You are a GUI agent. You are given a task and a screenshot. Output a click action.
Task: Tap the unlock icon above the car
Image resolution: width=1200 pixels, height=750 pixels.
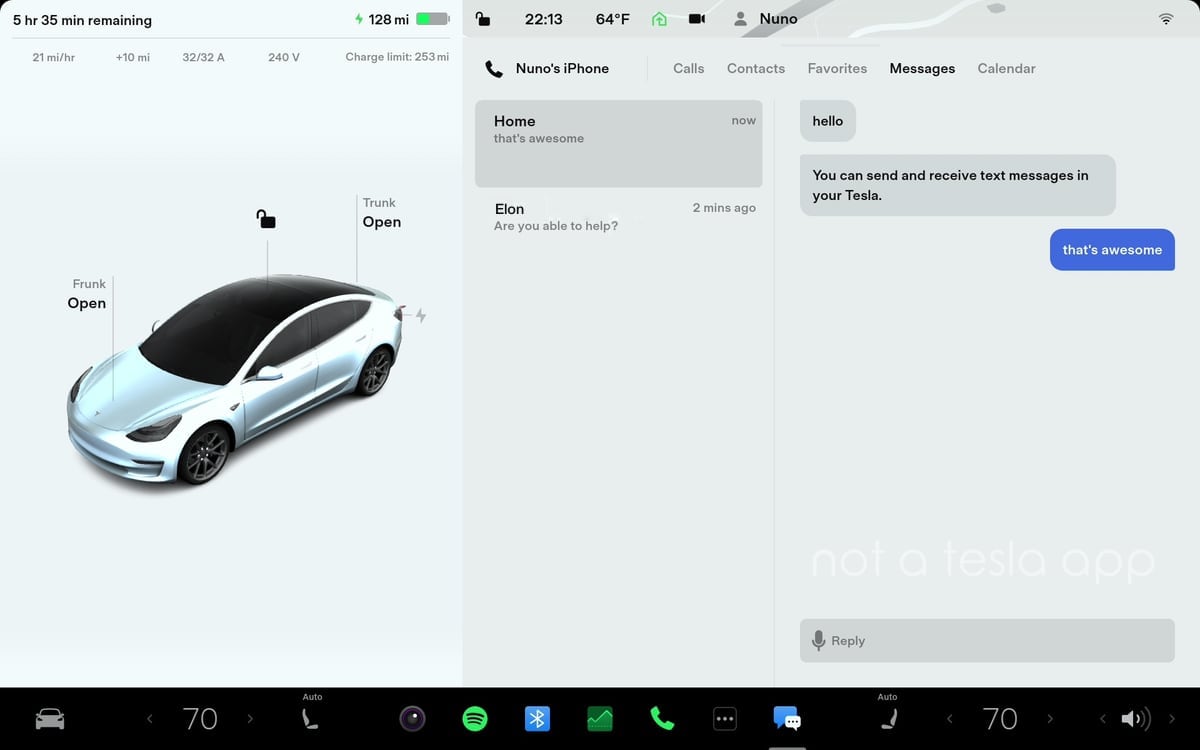coord(266,219)
